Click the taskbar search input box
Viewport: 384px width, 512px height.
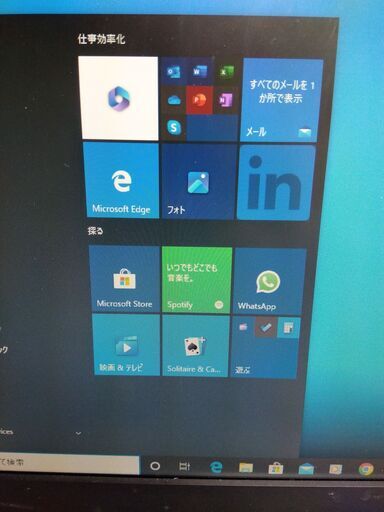[x=68, y=463]
